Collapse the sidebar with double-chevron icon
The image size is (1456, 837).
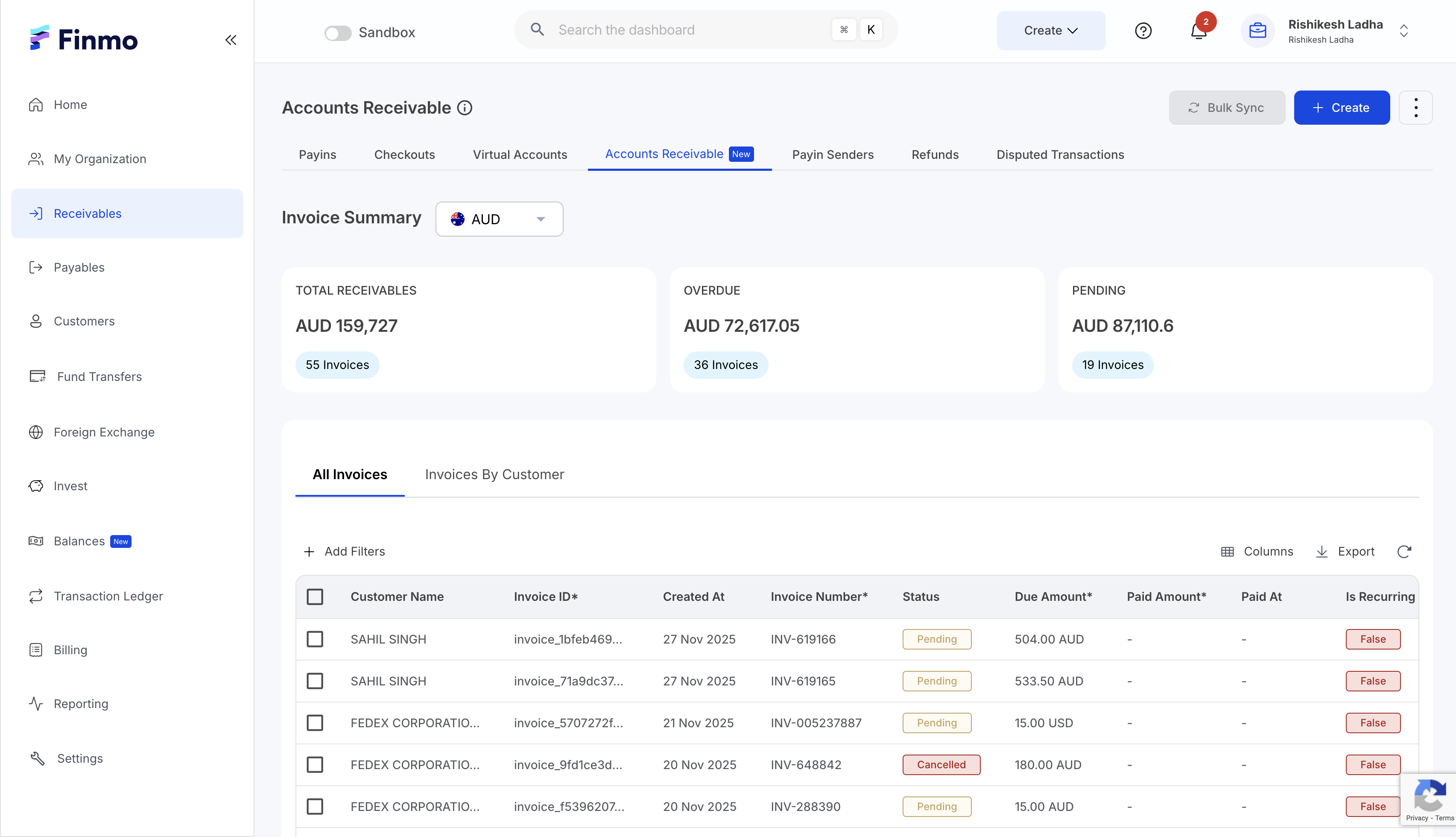(231, 40)
